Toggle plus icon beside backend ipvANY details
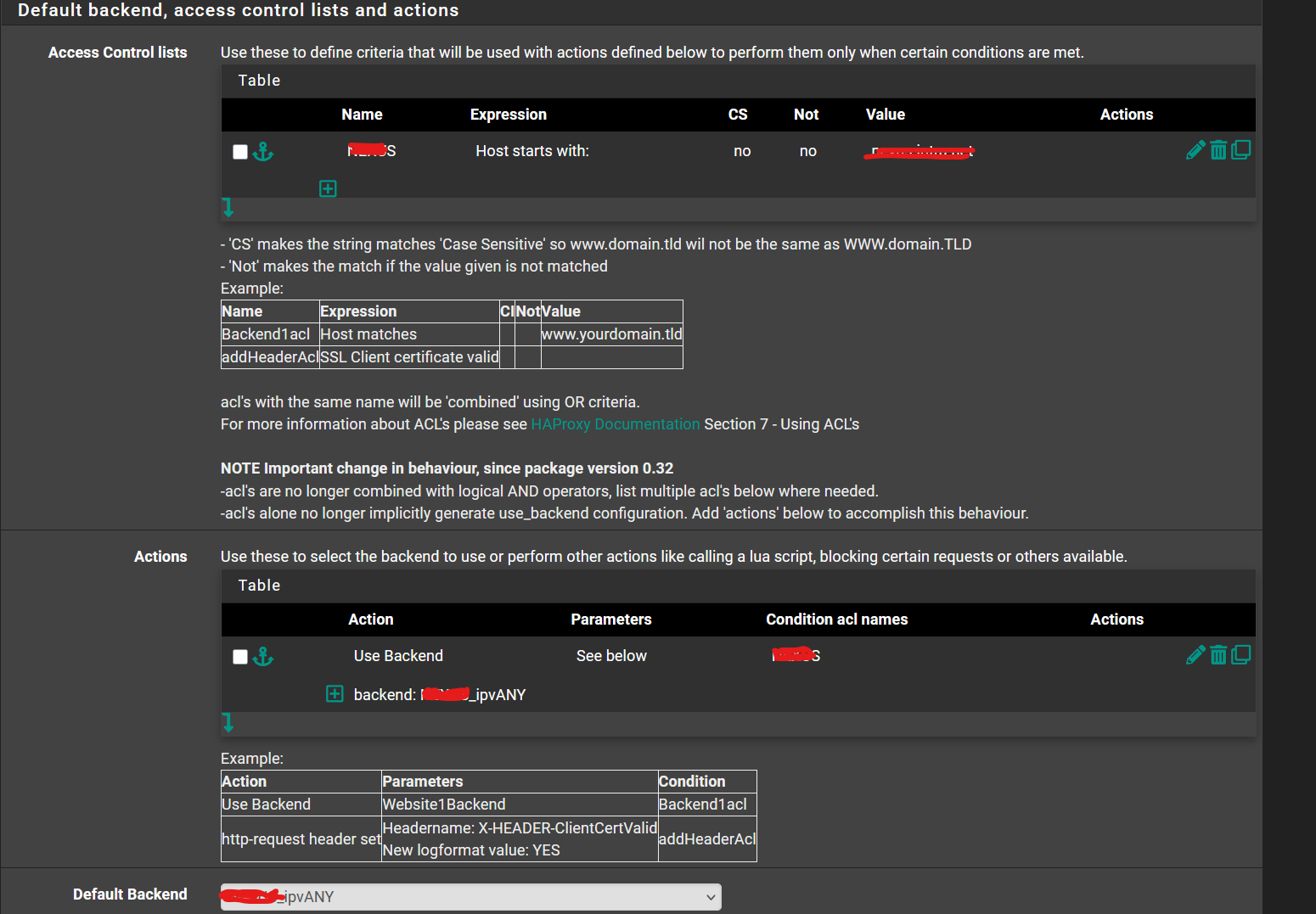 coord(335,694)
